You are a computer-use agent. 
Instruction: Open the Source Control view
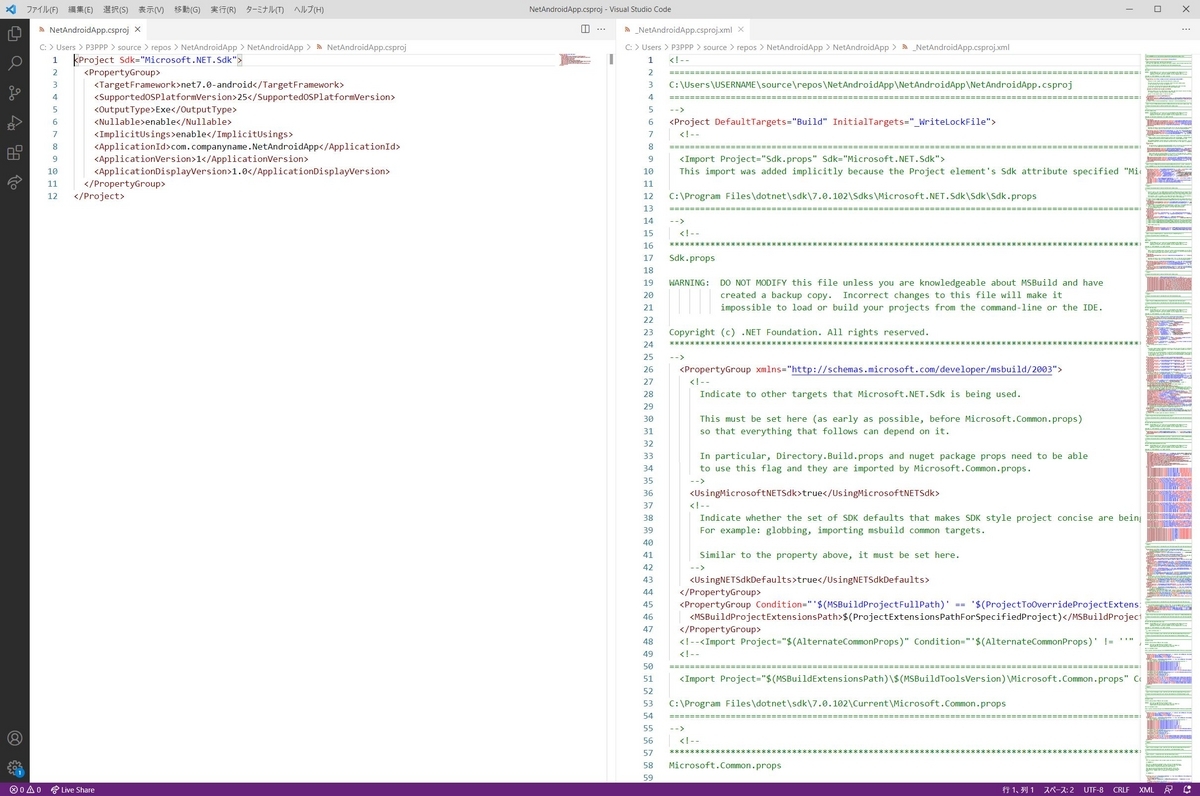15,93
